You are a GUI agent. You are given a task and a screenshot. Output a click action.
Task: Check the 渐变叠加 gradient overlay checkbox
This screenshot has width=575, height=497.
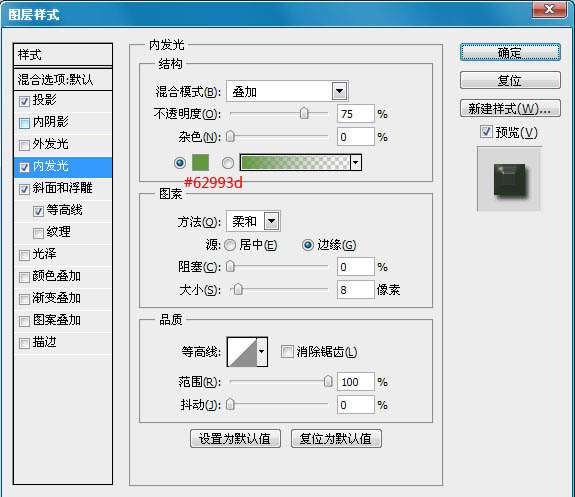click(24, 299)
